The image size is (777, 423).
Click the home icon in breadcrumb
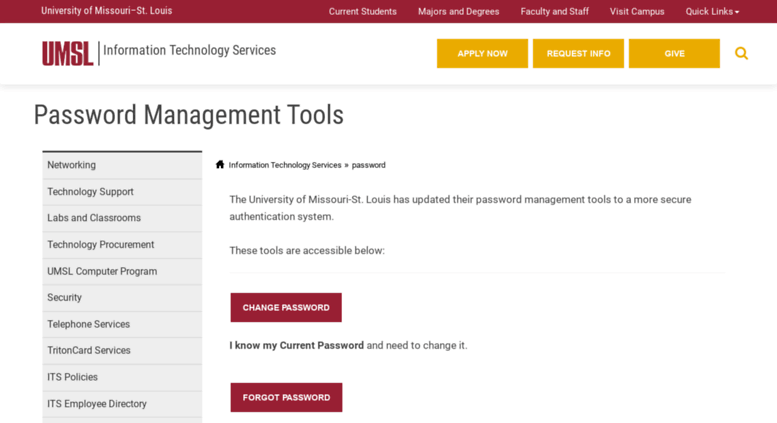click(220, 164)
